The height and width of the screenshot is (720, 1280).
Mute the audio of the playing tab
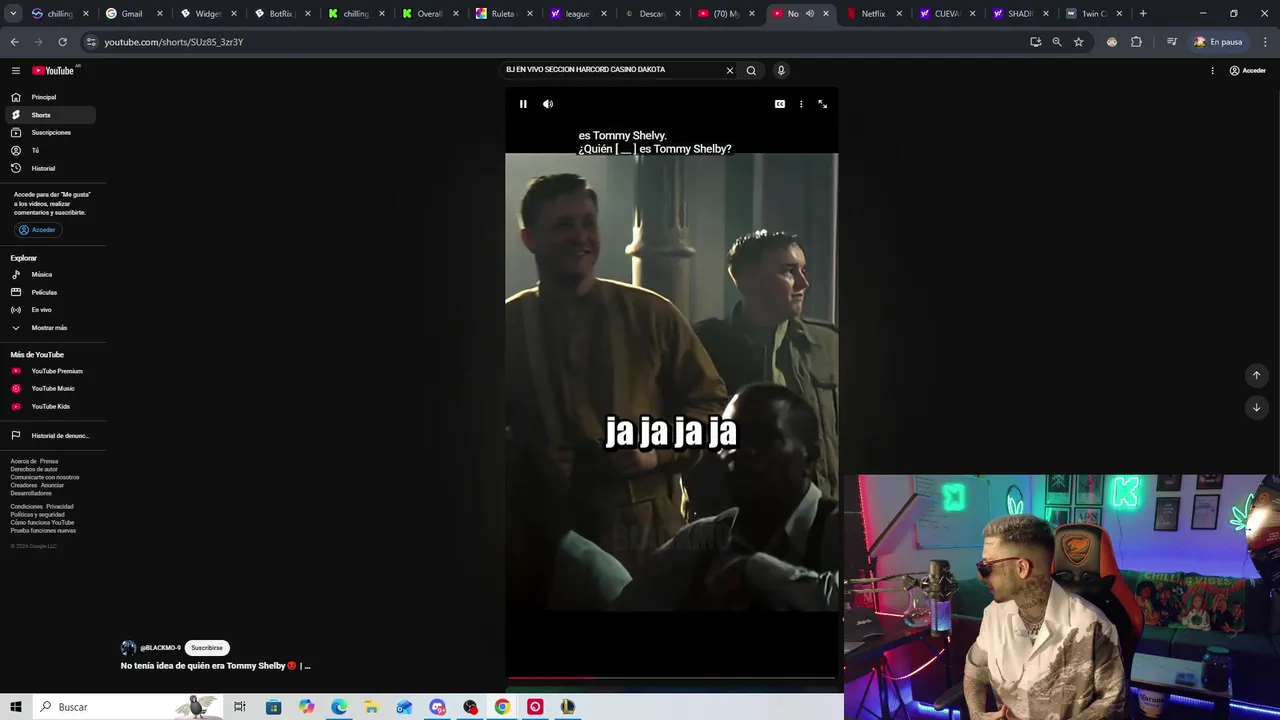point(810,14)
